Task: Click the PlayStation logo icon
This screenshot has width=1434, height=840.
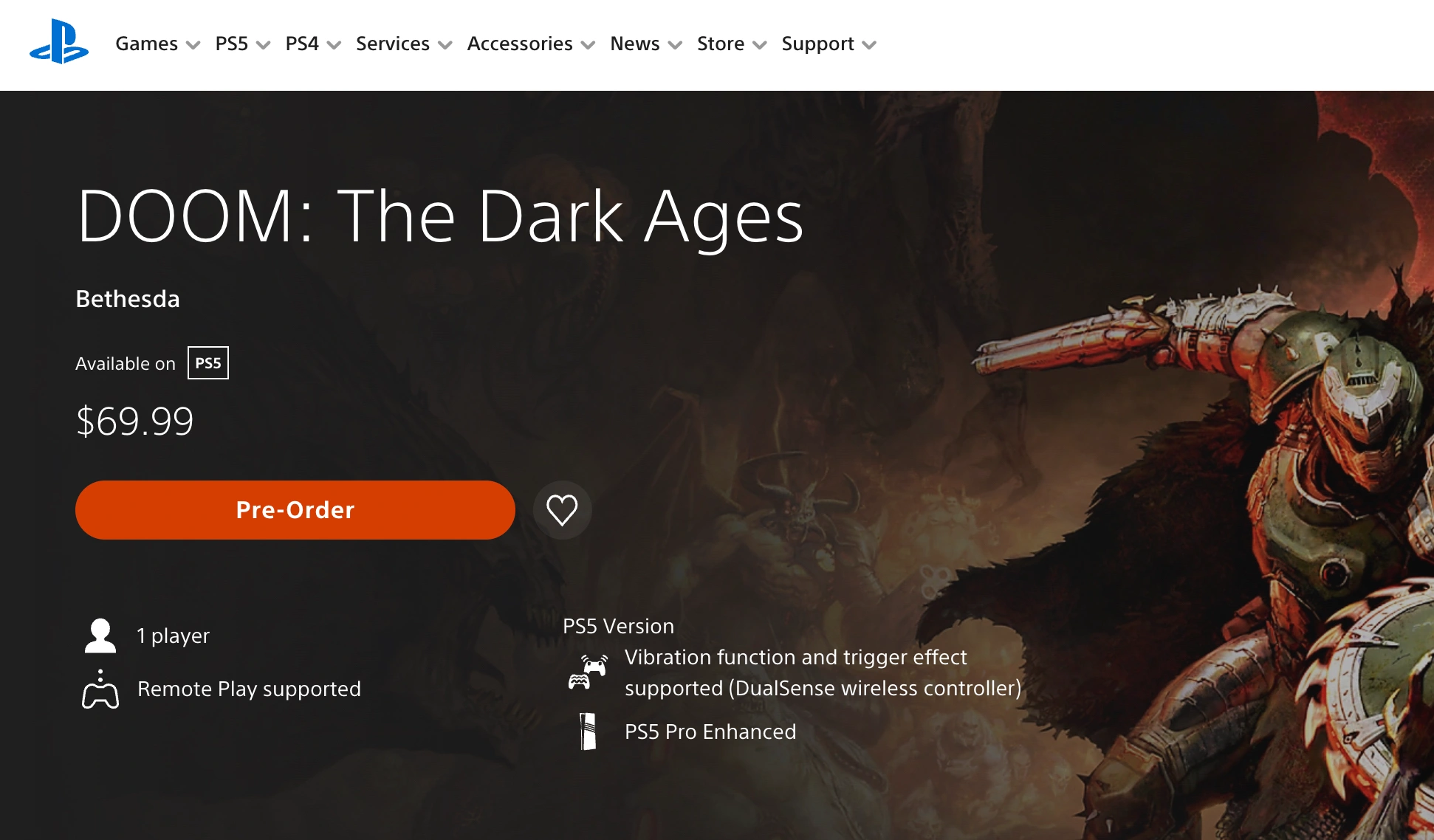Action: coord(59,42)
